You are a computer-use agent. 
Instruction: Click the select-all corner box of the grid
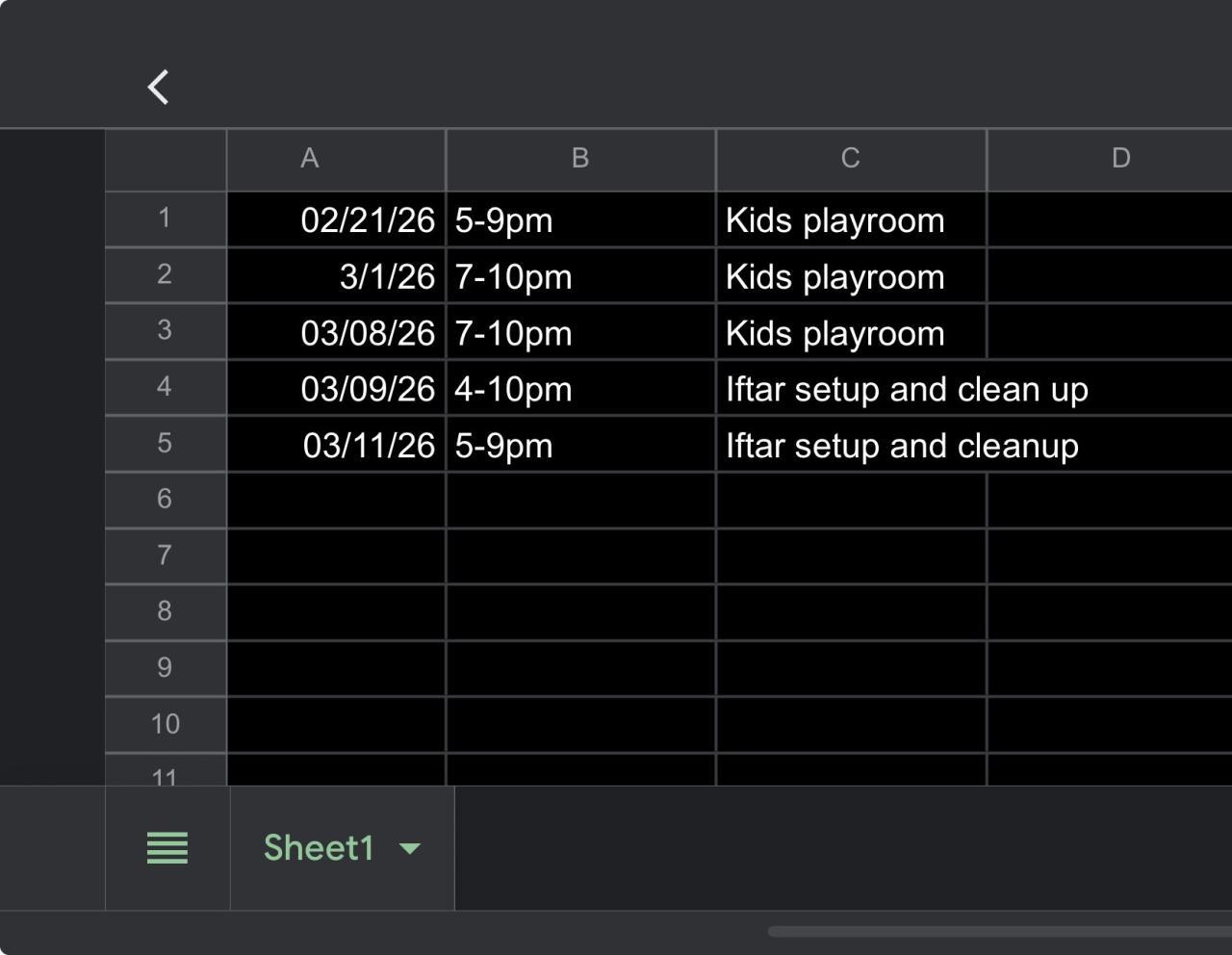(x=166, y=160)
